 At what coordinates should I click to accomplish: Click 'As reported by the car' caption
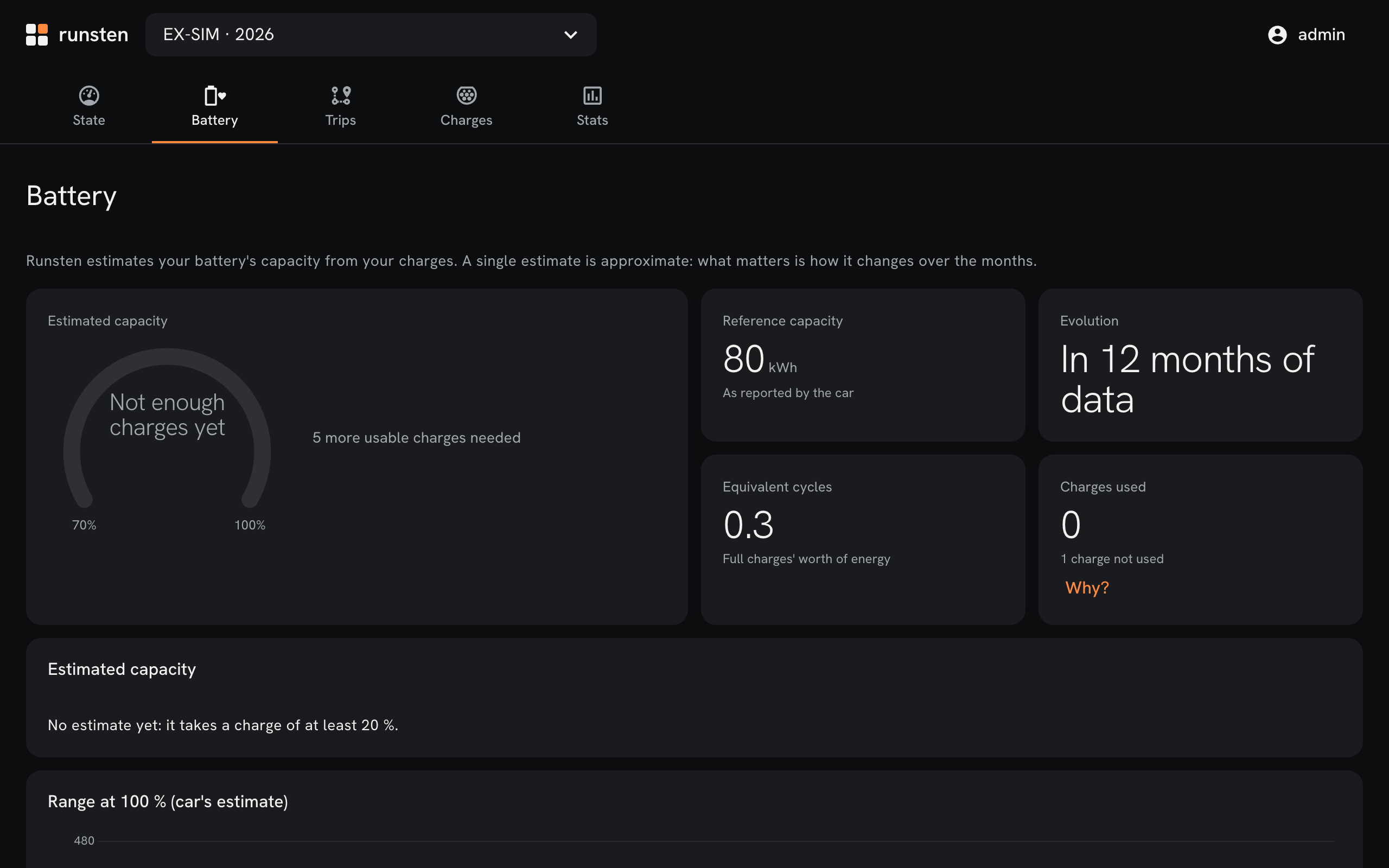point(788,393)
